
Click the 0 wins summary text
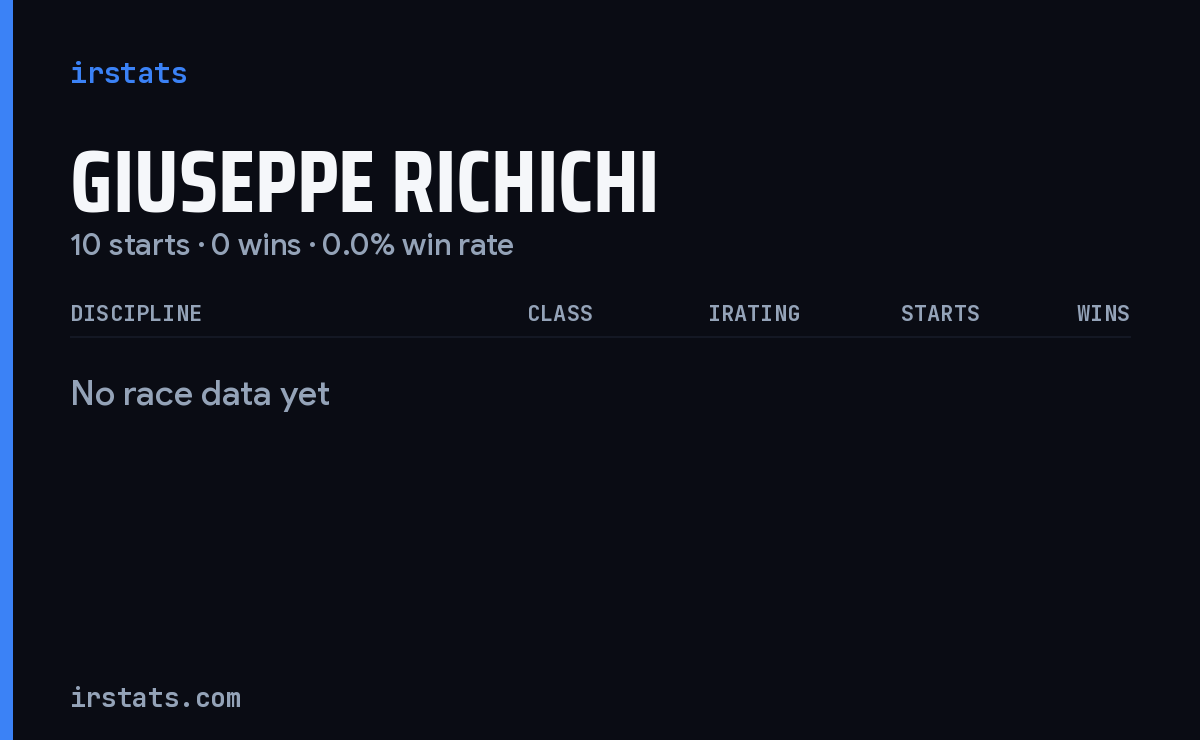click(256, 245)
